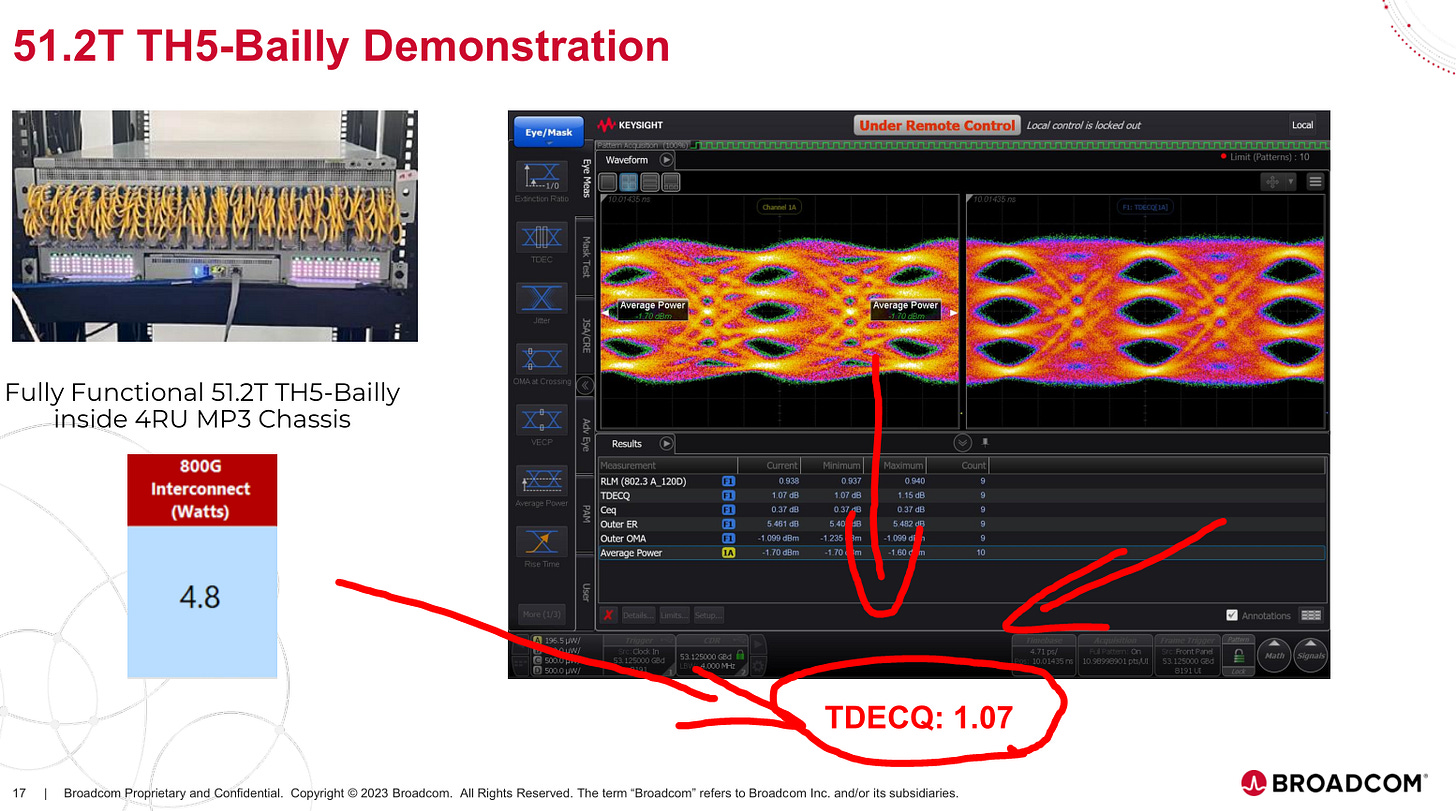Select the OMA at Crossing measurement icon
The image size is (1456, 811).
click(x=541, y=358)
